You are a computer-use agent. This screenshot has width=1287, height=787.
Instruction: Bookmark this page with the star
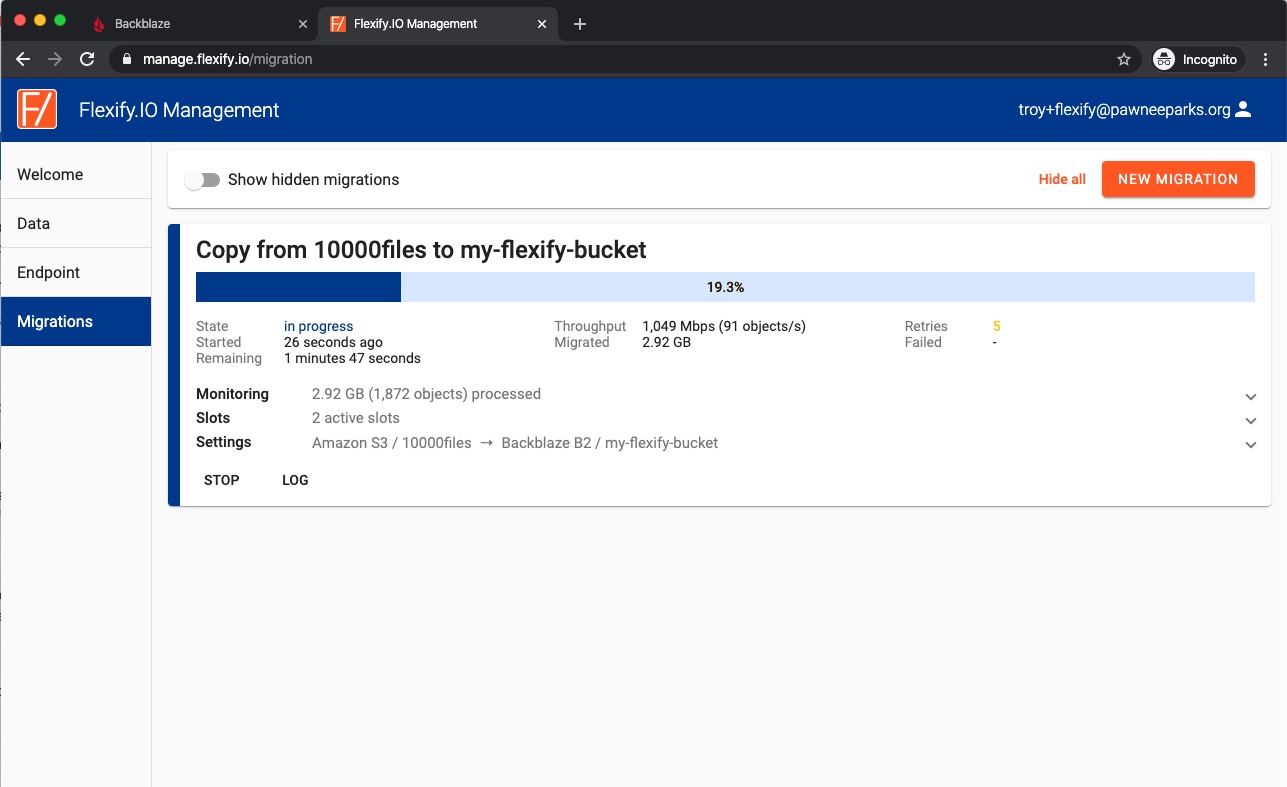tap(1123, 59)
